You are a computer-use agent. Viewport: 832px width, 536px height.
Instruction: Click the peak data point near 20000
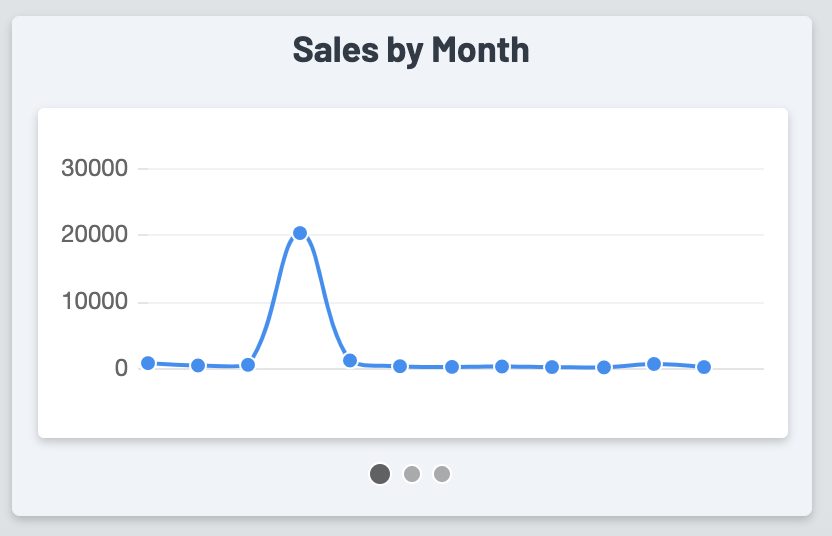click(x=300, y=233)
